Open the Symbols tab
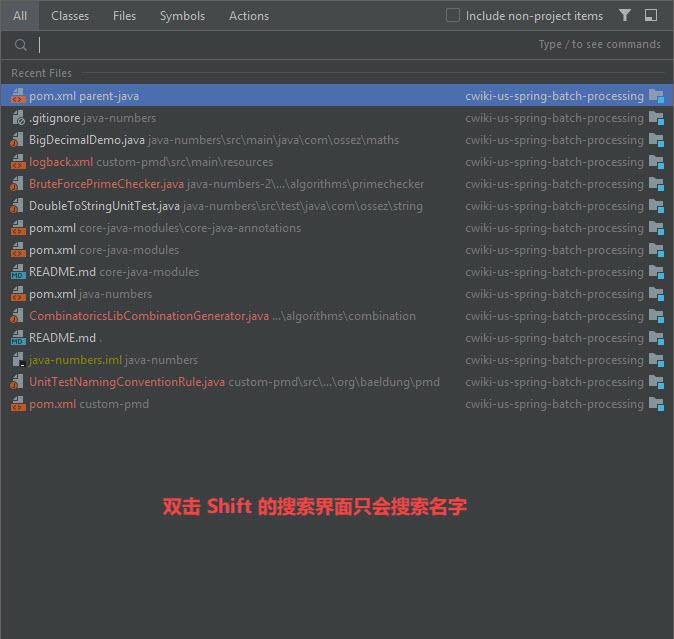Viewport: 674px width, 639px height. [x=182, y=16]
